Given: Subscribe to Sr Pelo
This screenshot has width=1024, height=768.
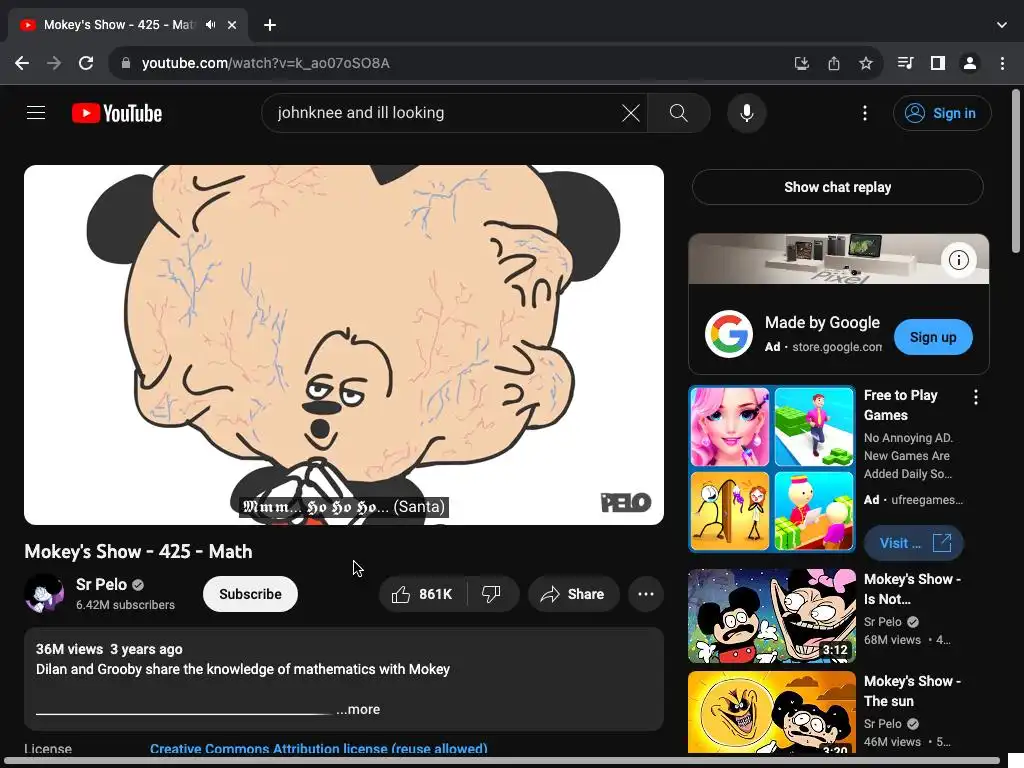Looking at the screenshot, I should click(x=250, y=594).
